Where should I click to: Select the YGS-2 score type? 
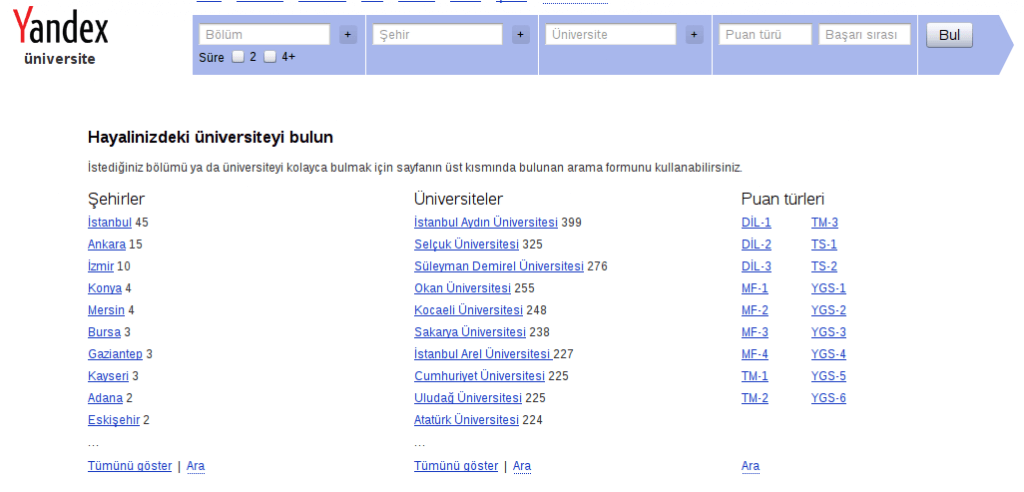[829, 310]
